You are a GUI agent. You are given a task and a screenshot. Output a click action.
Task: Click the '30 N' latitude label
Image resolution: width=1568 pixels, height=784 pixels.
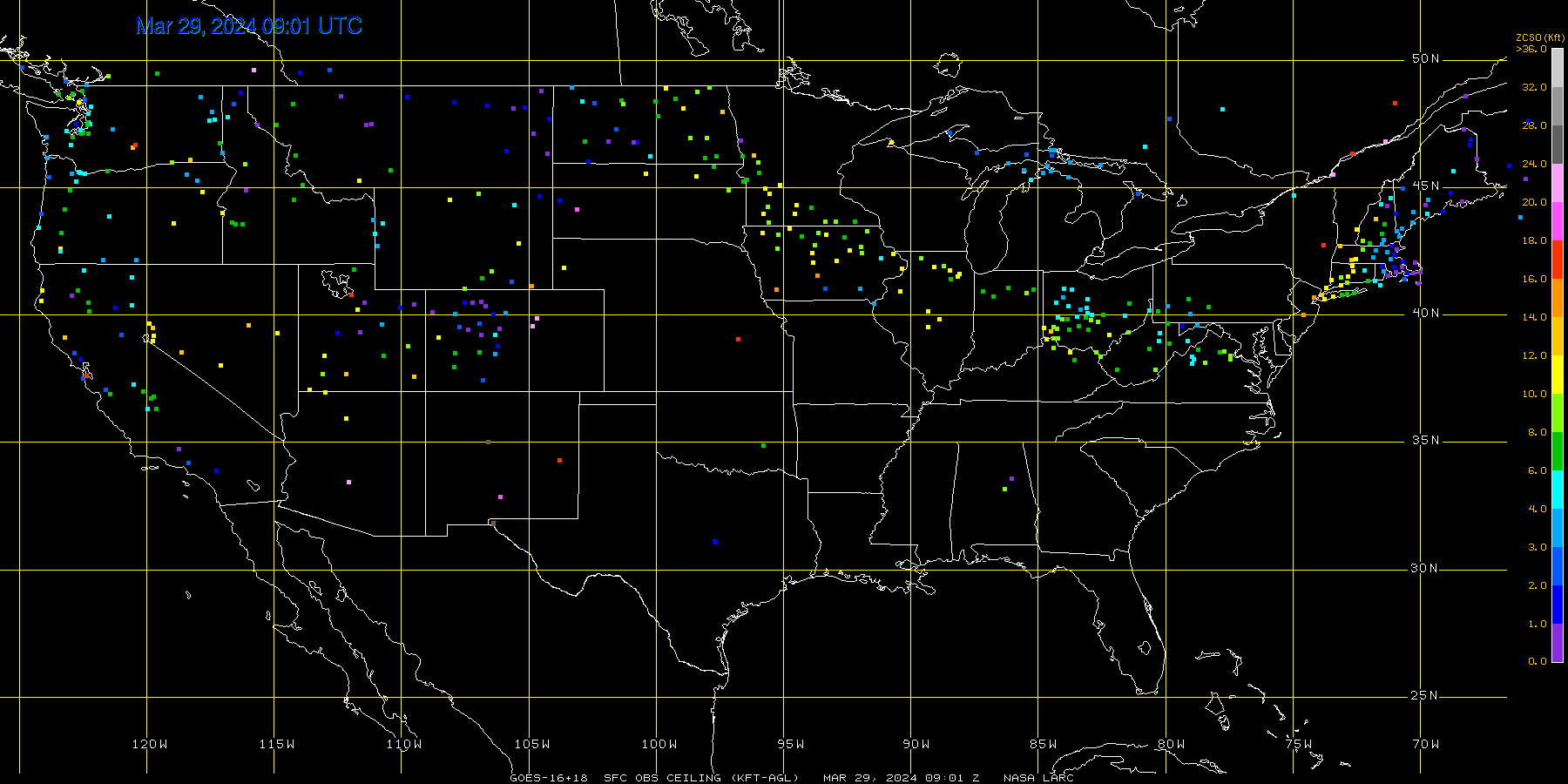(x=1426, y=569)
